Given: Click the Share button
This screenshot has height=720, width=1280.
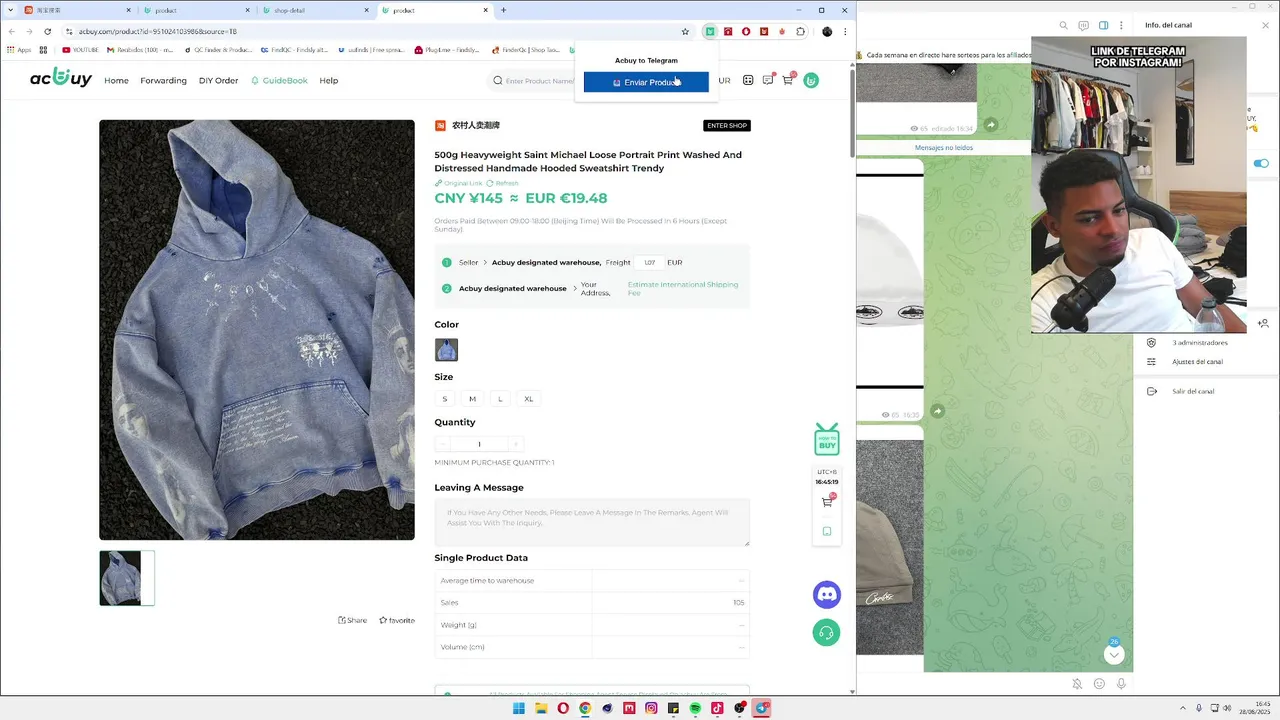Looking at the screenshot, I should tap(352, 620).
